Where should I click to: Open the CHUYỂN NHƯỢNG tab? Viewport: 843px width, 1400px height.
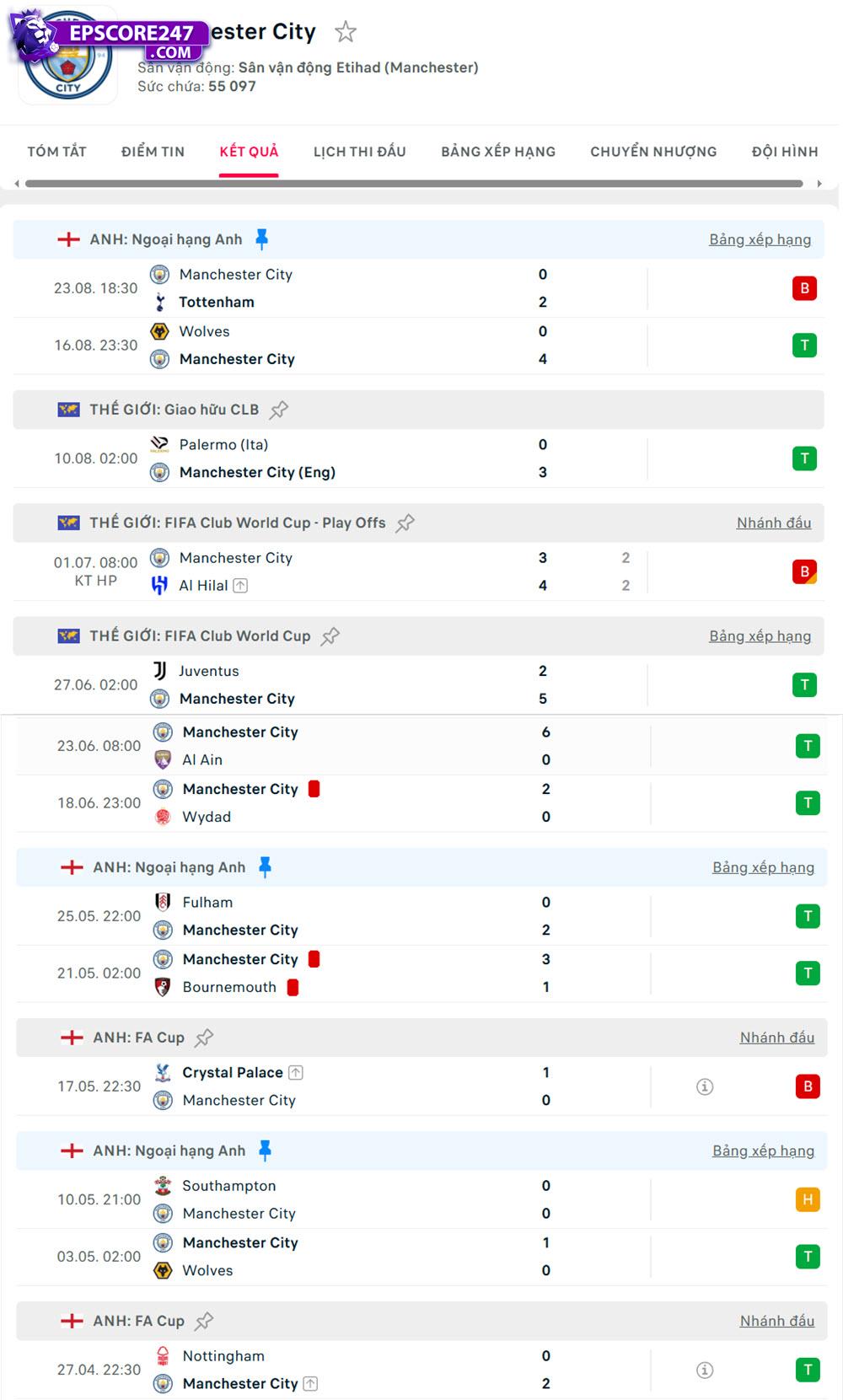[x=653, y=152]
